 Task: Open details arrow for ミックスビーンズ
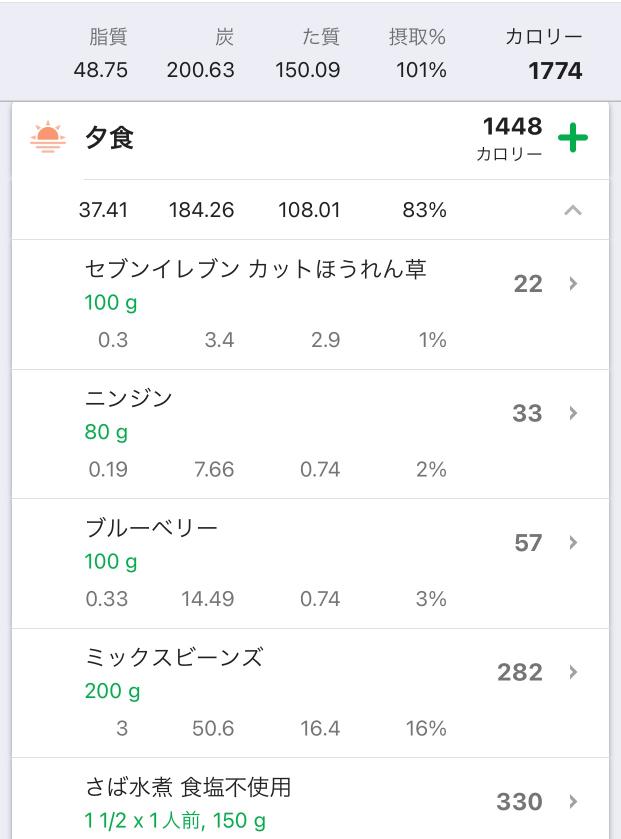(x=573, y=672)
